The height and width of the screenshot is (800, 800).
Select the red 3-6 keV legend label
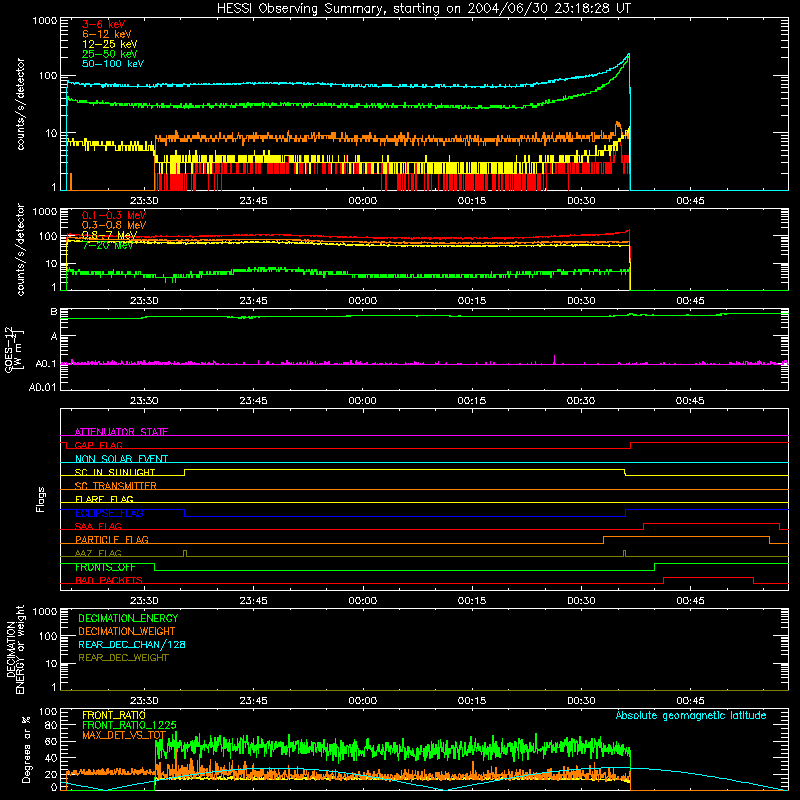(x=103, y=24)
